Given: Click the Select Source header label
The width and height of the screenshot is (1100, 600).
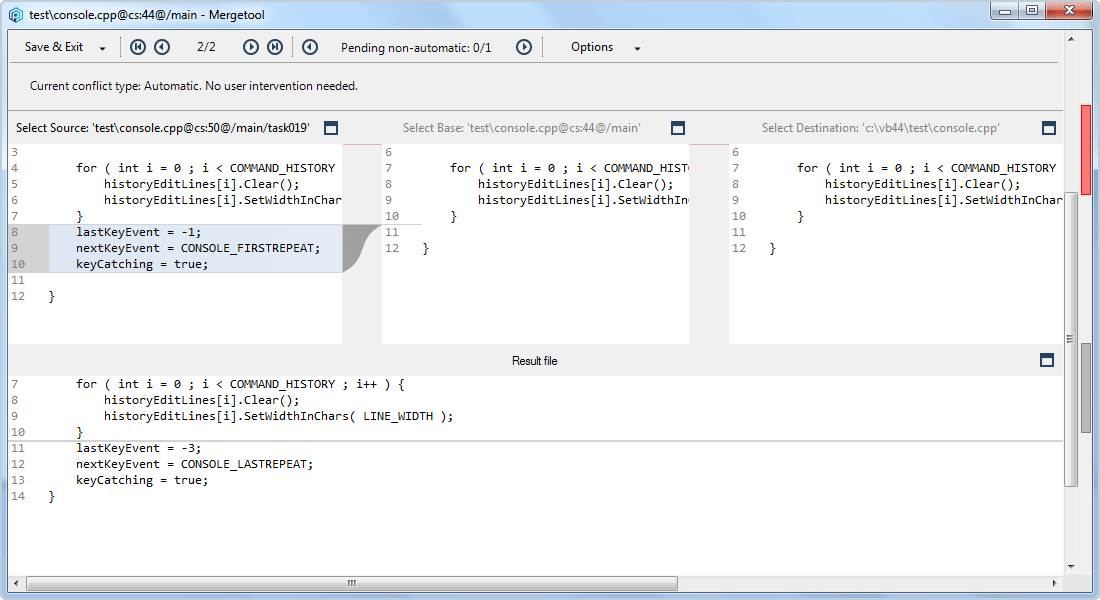Looking at the screenshot, I should pyautogui.click(x=163, y=128).
